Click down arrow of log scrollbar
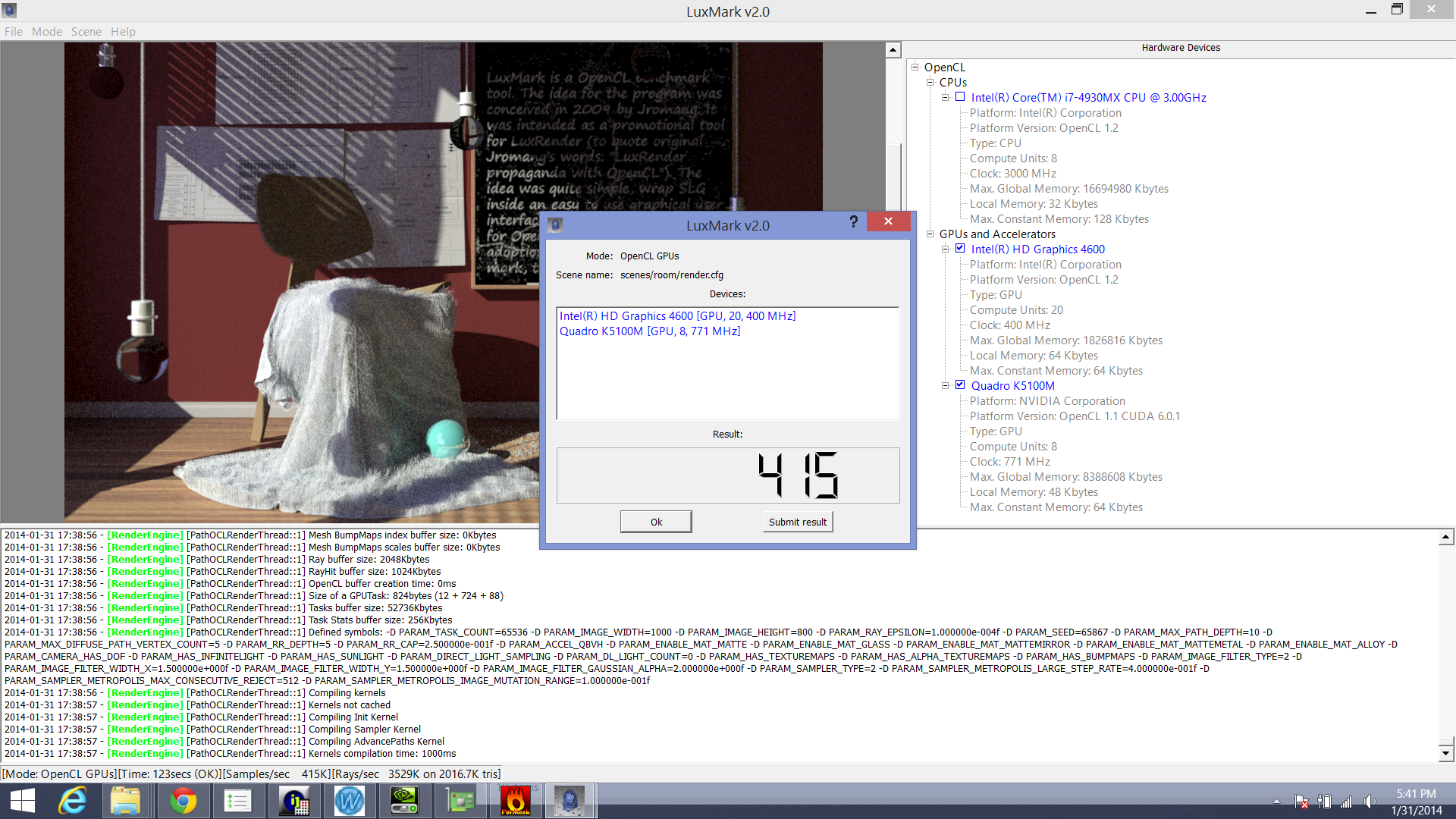Screen dimensions: 1456x819 [1446, 753]
